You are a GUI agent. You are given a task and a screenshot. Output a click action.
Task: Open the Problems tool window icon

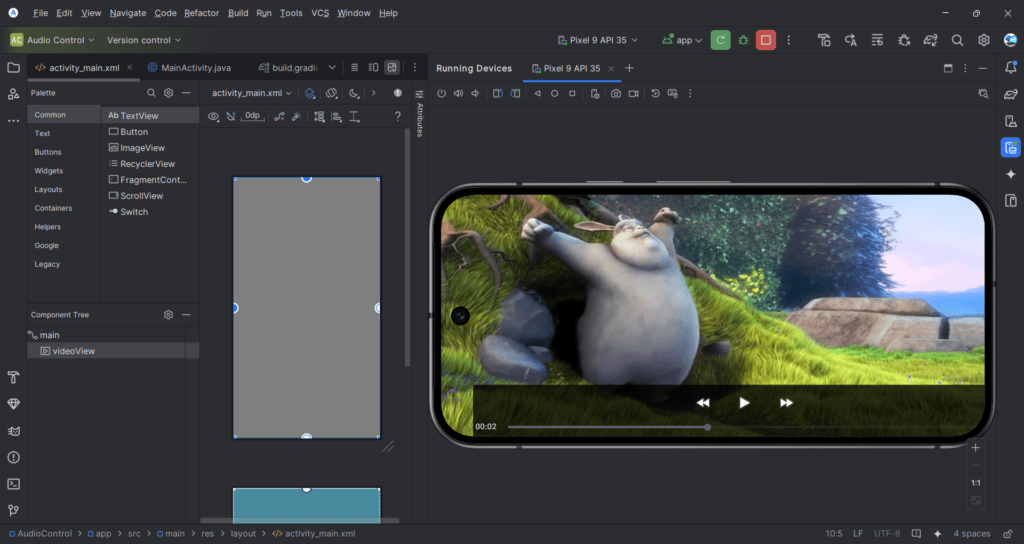coord(13,457)
